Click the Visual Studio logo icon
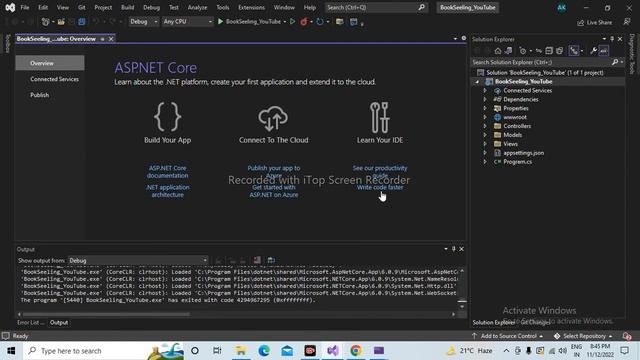Image resolution: width=640 pixels, height=360 pixels. pos(10,7)
